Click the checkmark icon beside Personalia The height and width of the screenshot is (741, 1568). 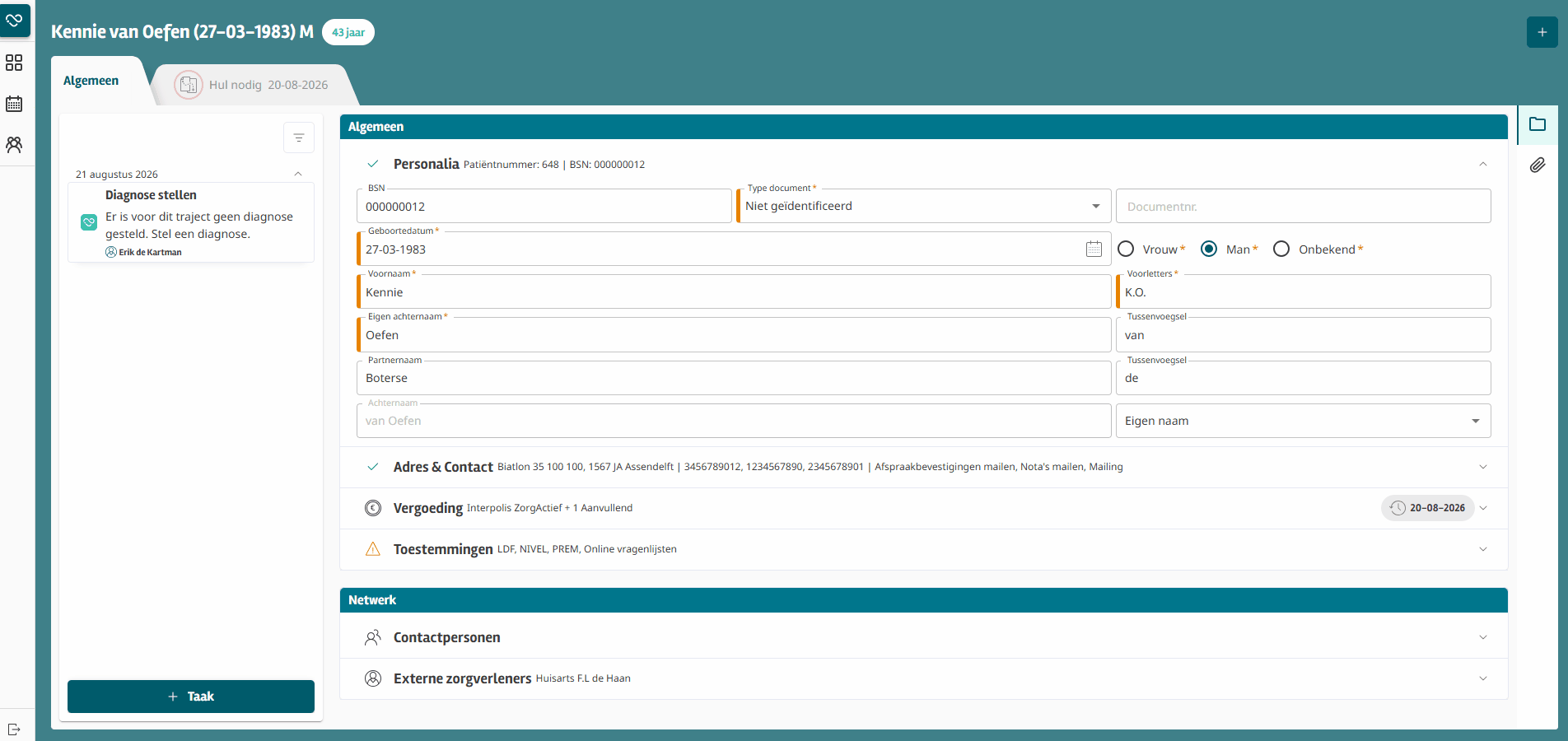[x=373, y=164]
